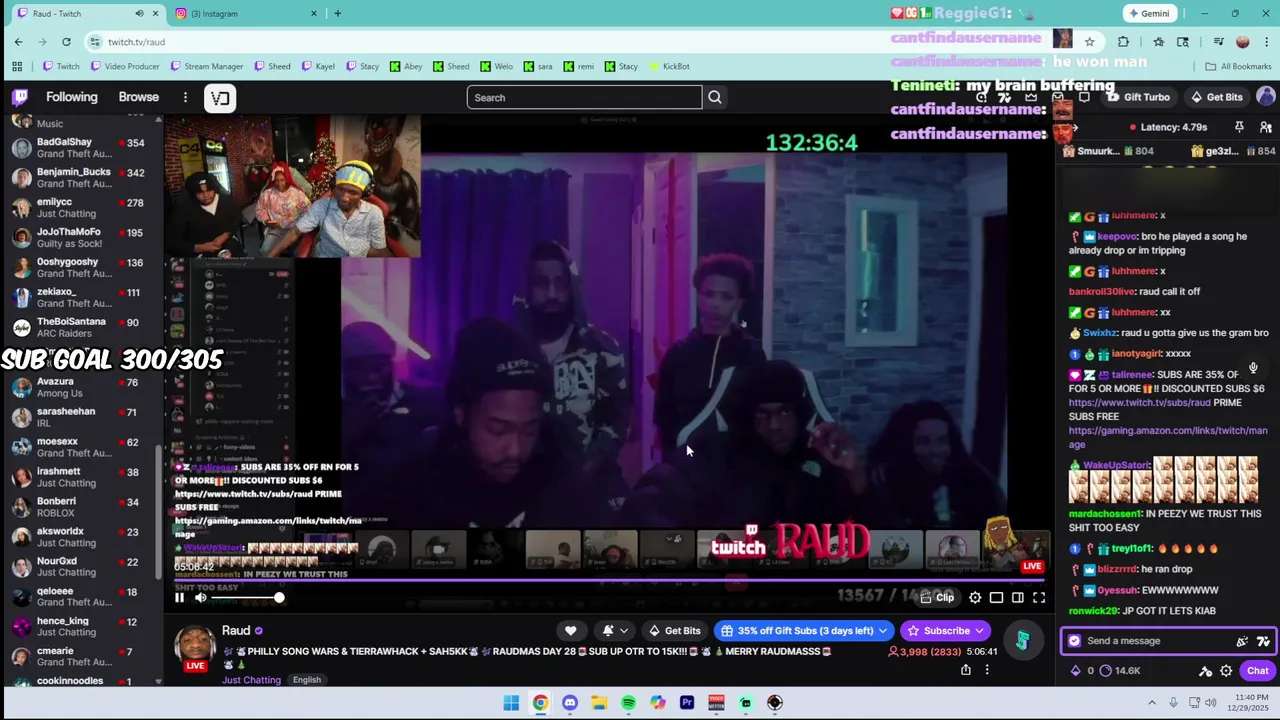
Task: Click Raud's live profile avatar
Action: [x=194, y=648]
